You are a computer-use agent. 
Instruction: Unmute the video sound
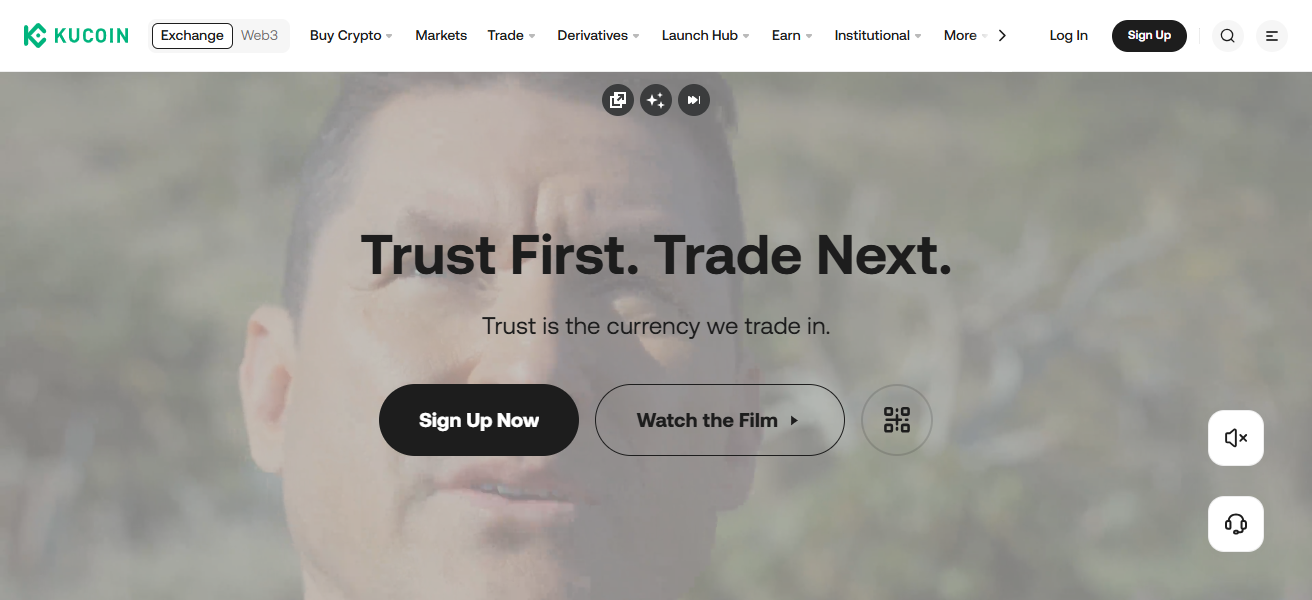tap(1236, 438)
